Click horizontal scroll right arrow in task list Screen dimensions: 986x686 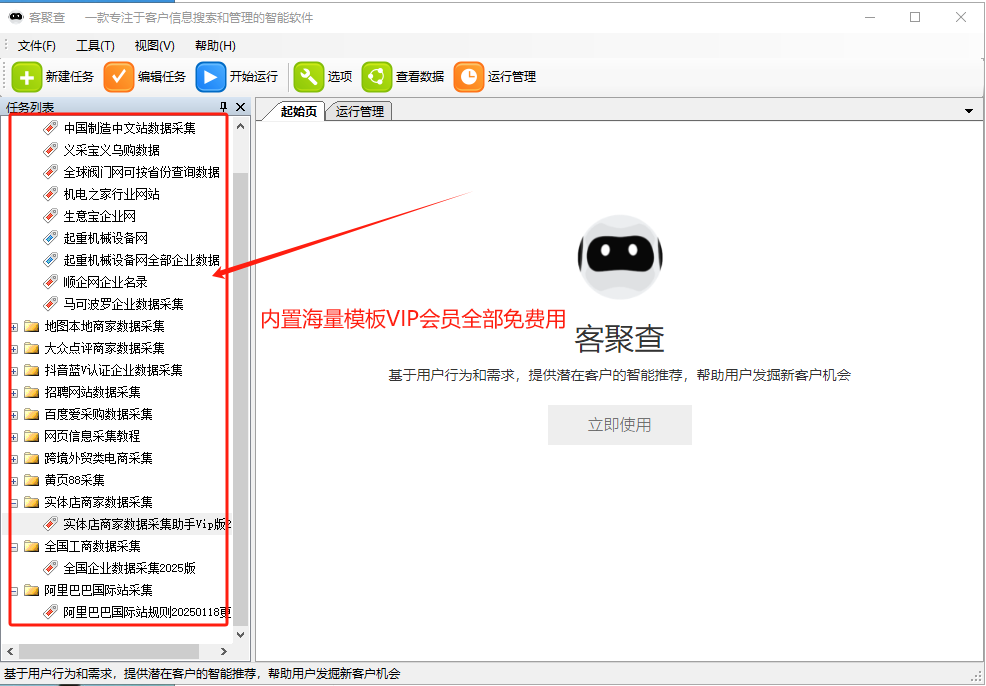coord(223,651)
